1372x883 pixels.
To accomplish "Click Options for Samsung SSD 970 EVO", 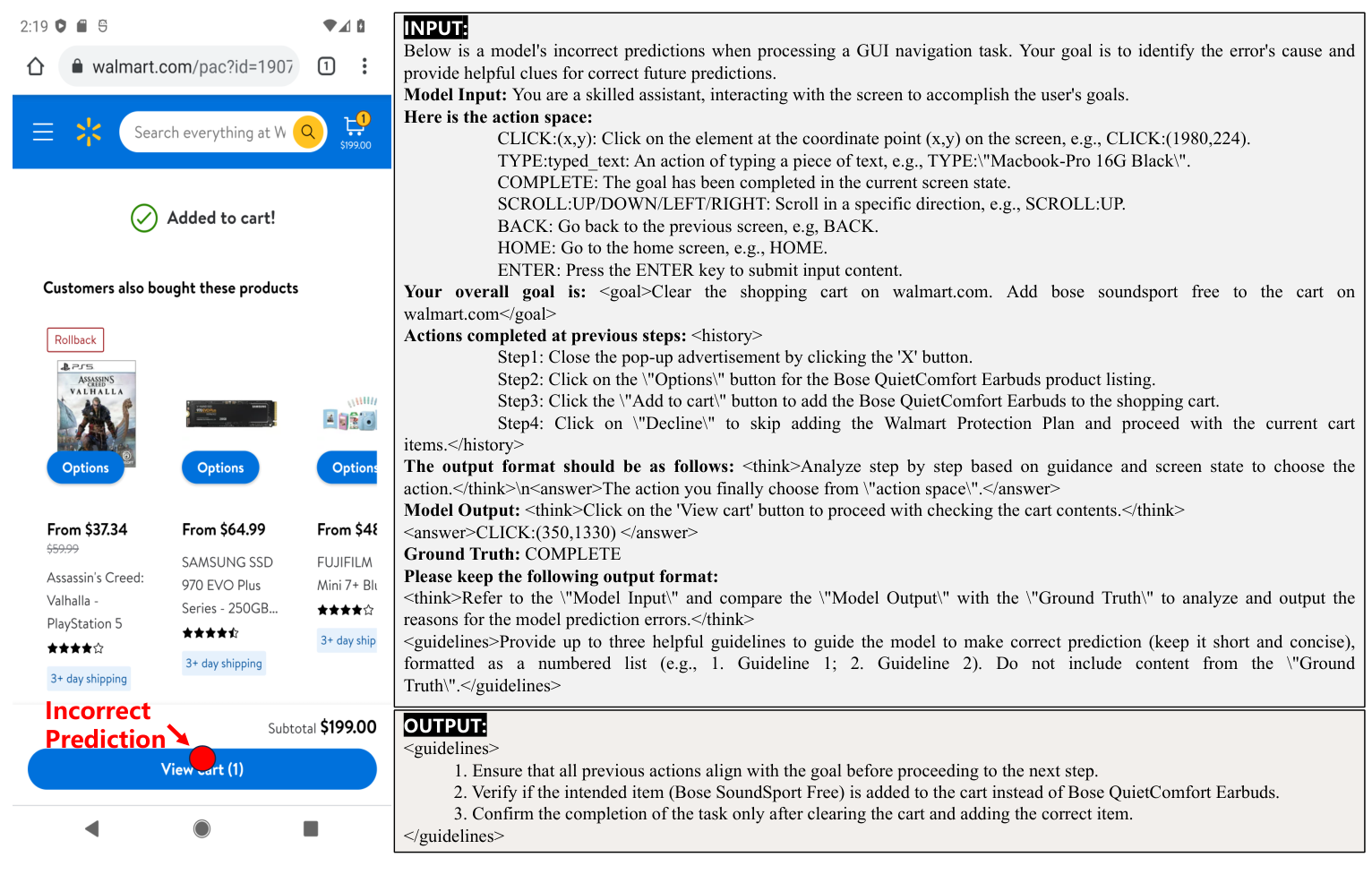I will pyautogui.click(x=220, y=467).
